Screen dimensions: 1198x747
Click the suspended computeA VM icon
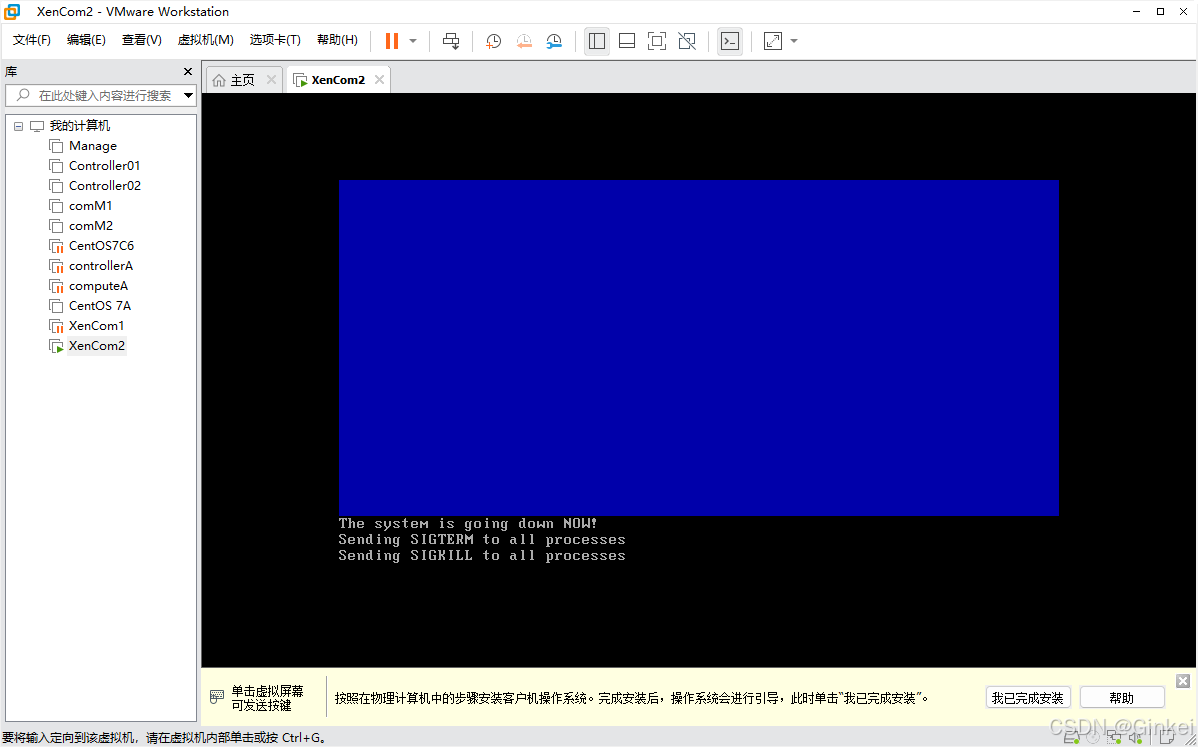tap(56, 286)
